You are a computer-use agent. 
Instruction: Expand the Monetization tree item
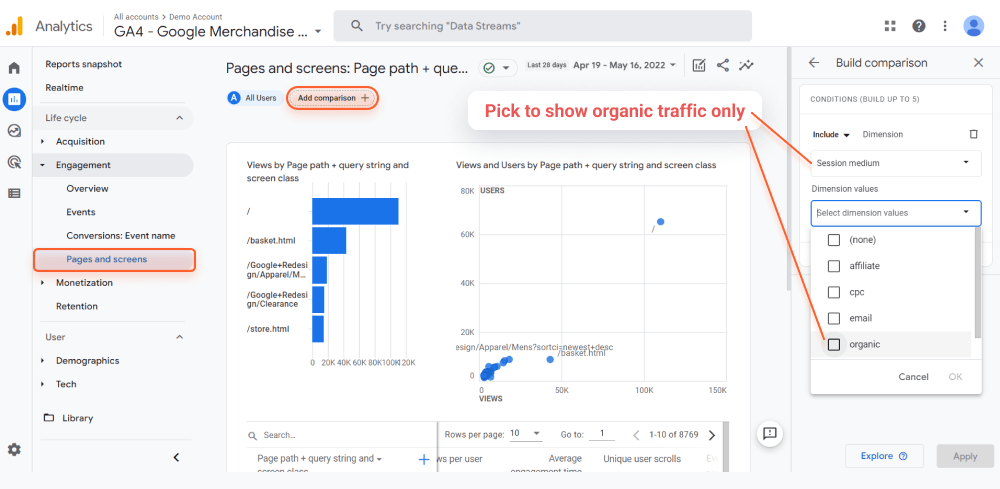click(43, 282)
